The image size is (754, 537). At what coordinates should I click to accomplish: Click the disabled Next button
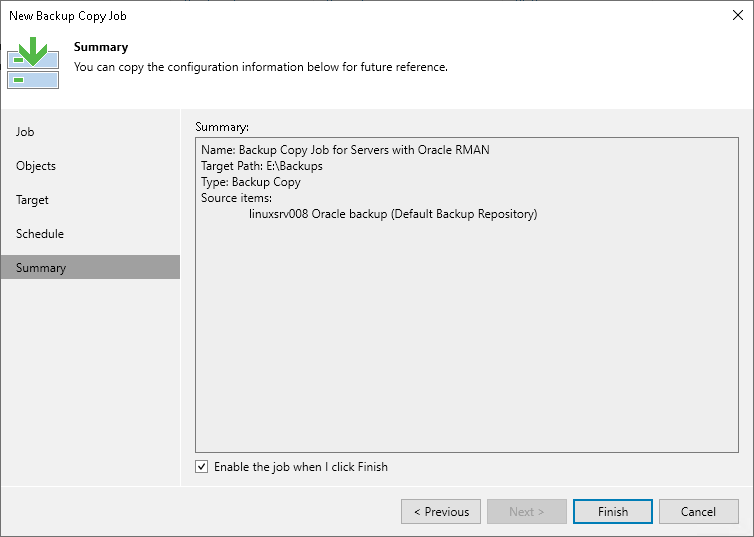coord(527,512)
